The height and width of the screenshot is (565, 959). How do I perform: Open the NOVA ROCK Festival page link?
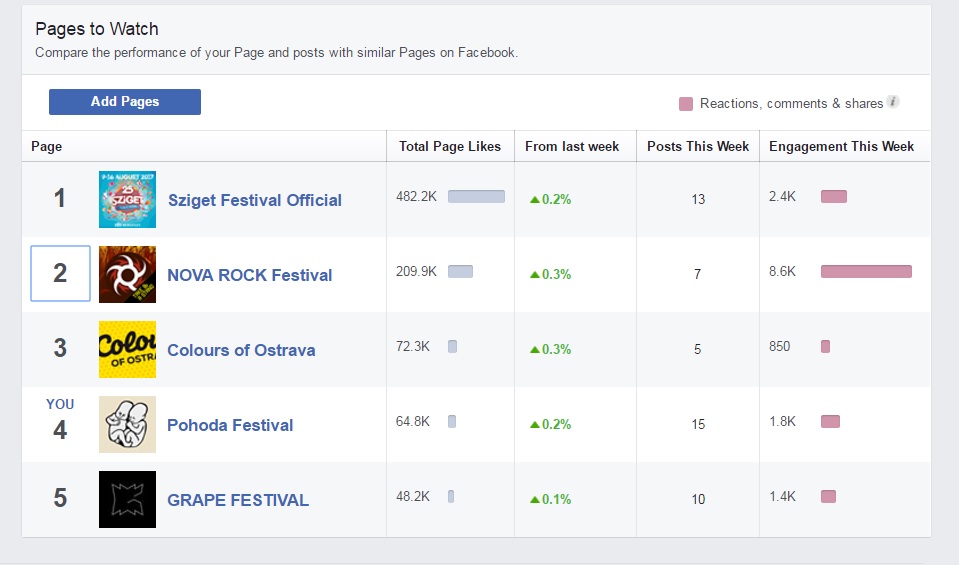tap(250, 275)
